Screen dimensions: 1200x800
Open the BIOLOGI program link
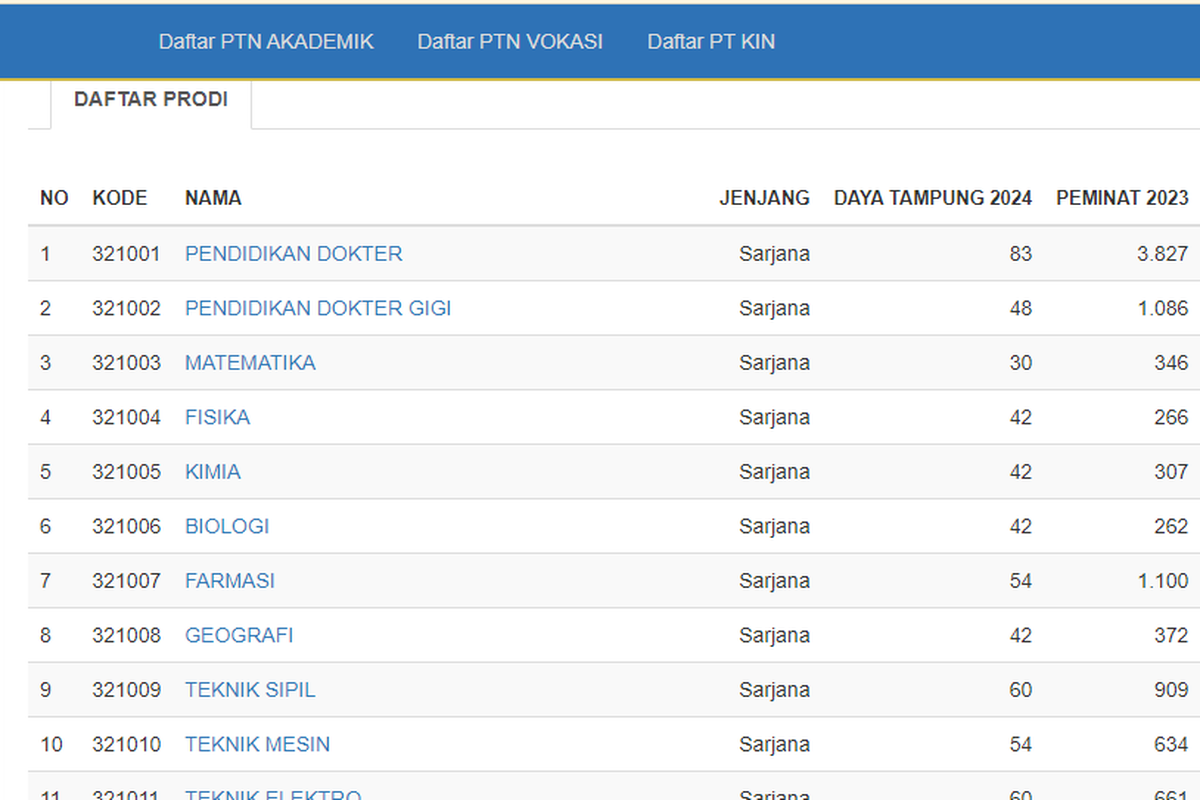(x=227, y=526)
